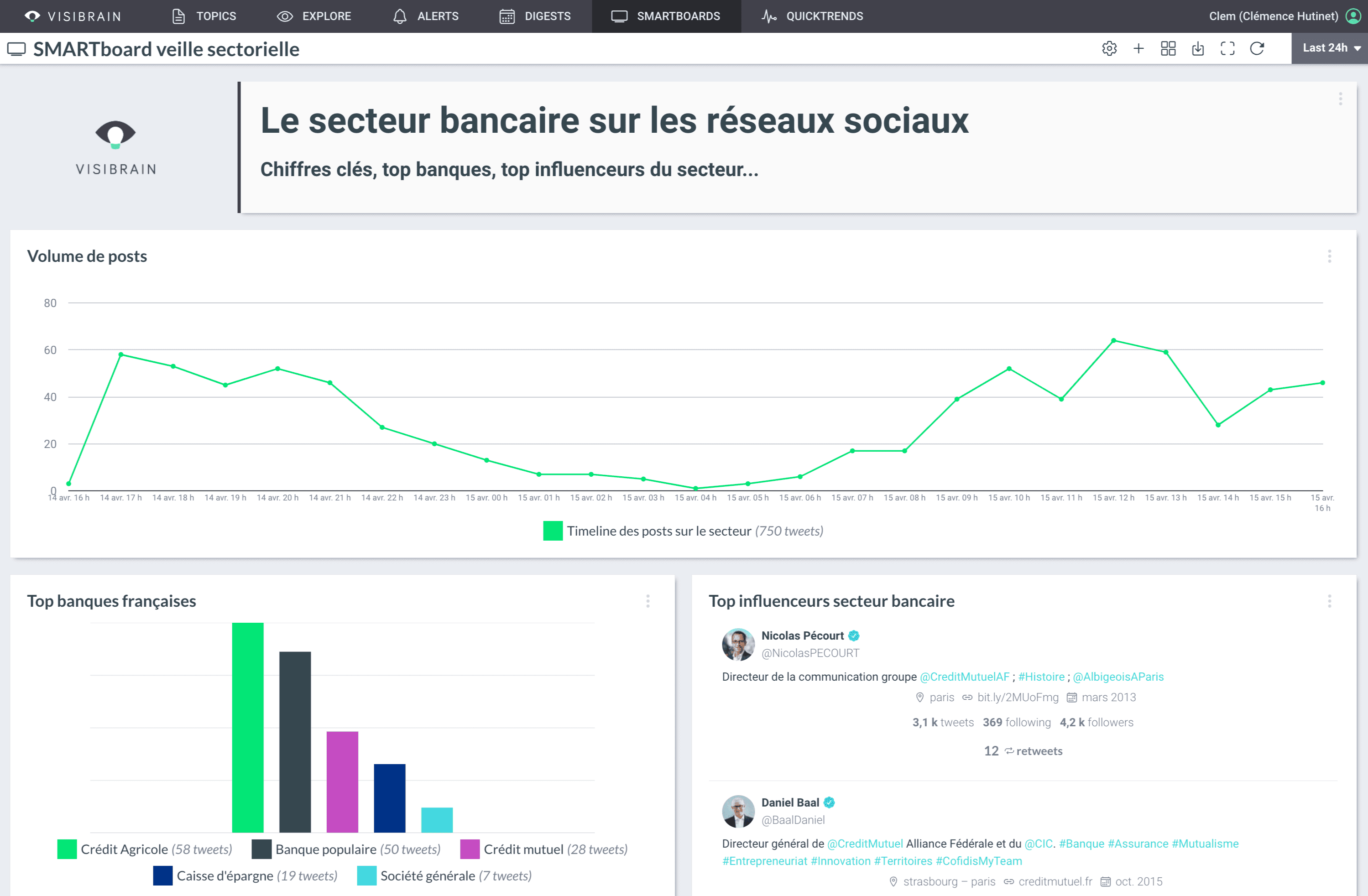
Task: Click the Topics document icon
Action: point(179,16)
